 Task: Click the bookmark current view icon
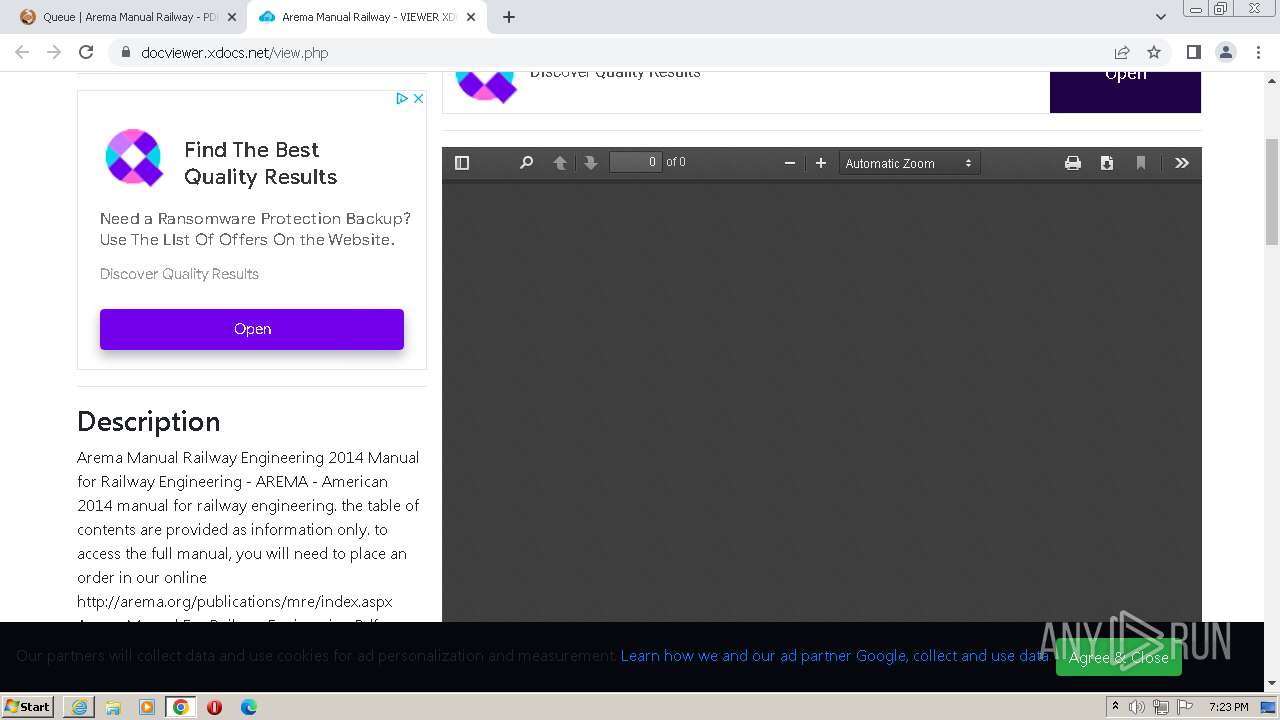click(1141, 163)
